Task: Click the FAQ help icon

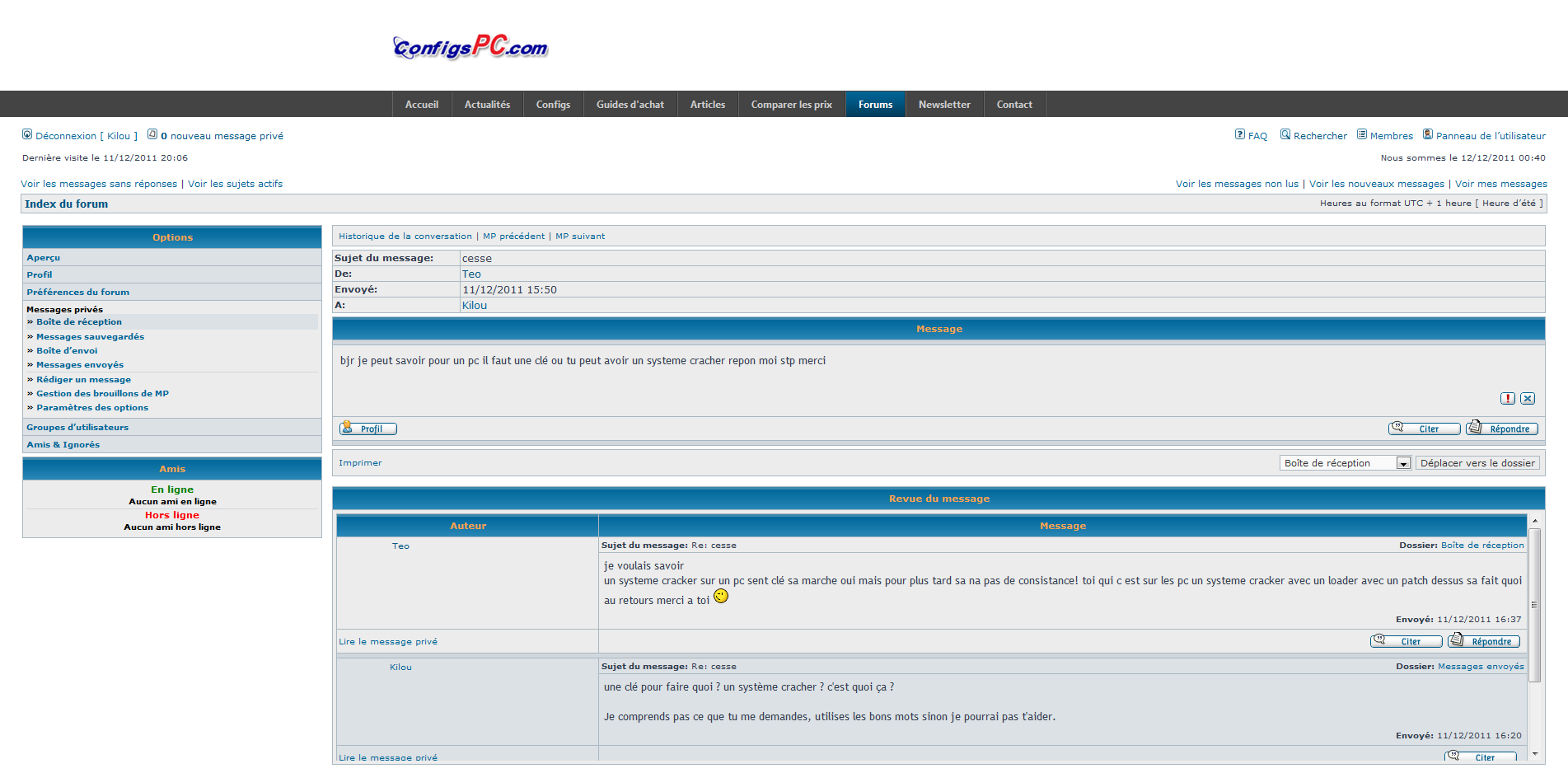Action: point(1239,134)
